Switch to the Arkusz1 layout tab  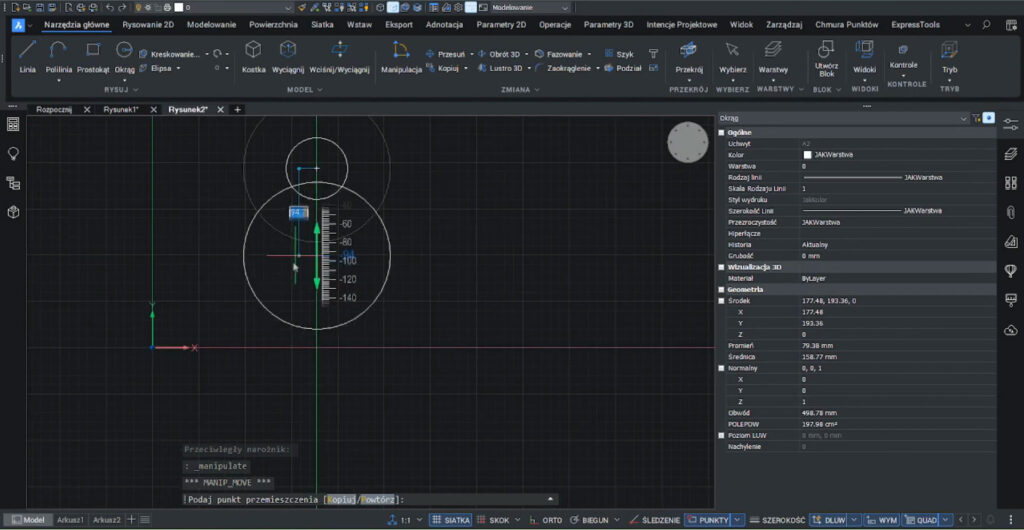[x=71, y=520]
